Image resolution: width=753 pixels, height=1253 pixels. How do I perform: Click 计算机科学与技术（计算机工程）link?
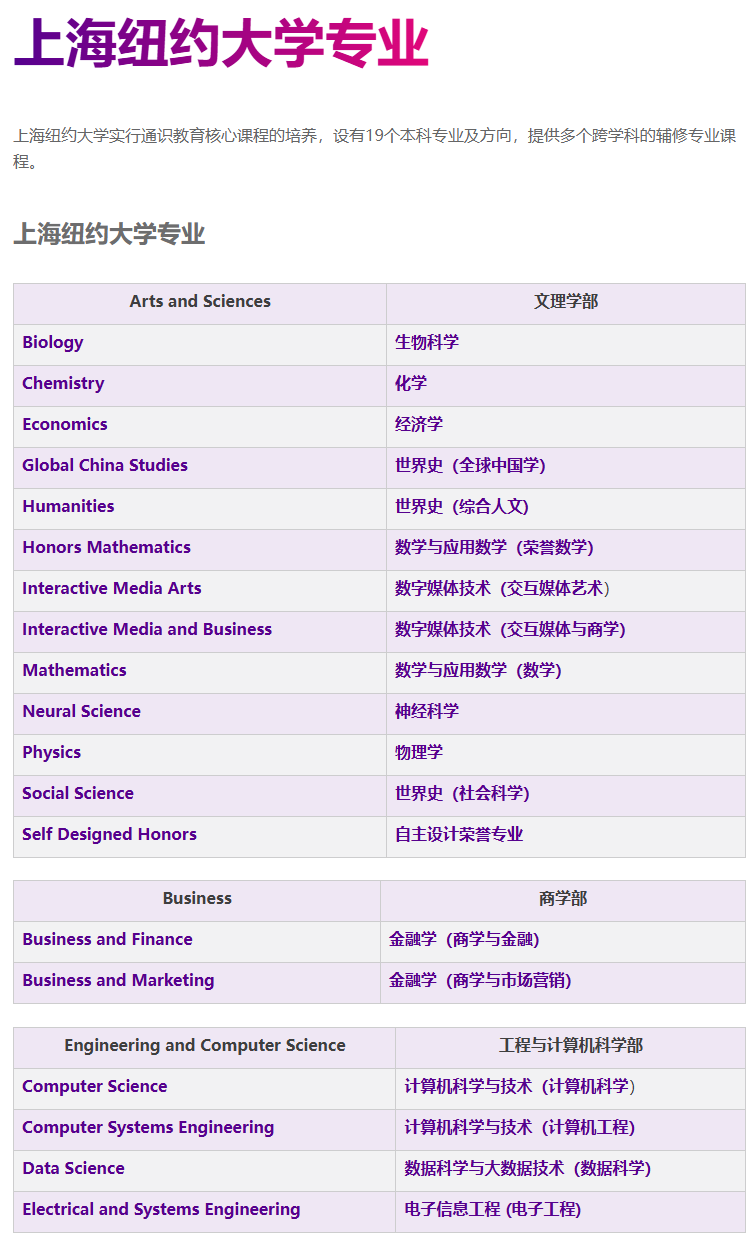coord(519,1127)
